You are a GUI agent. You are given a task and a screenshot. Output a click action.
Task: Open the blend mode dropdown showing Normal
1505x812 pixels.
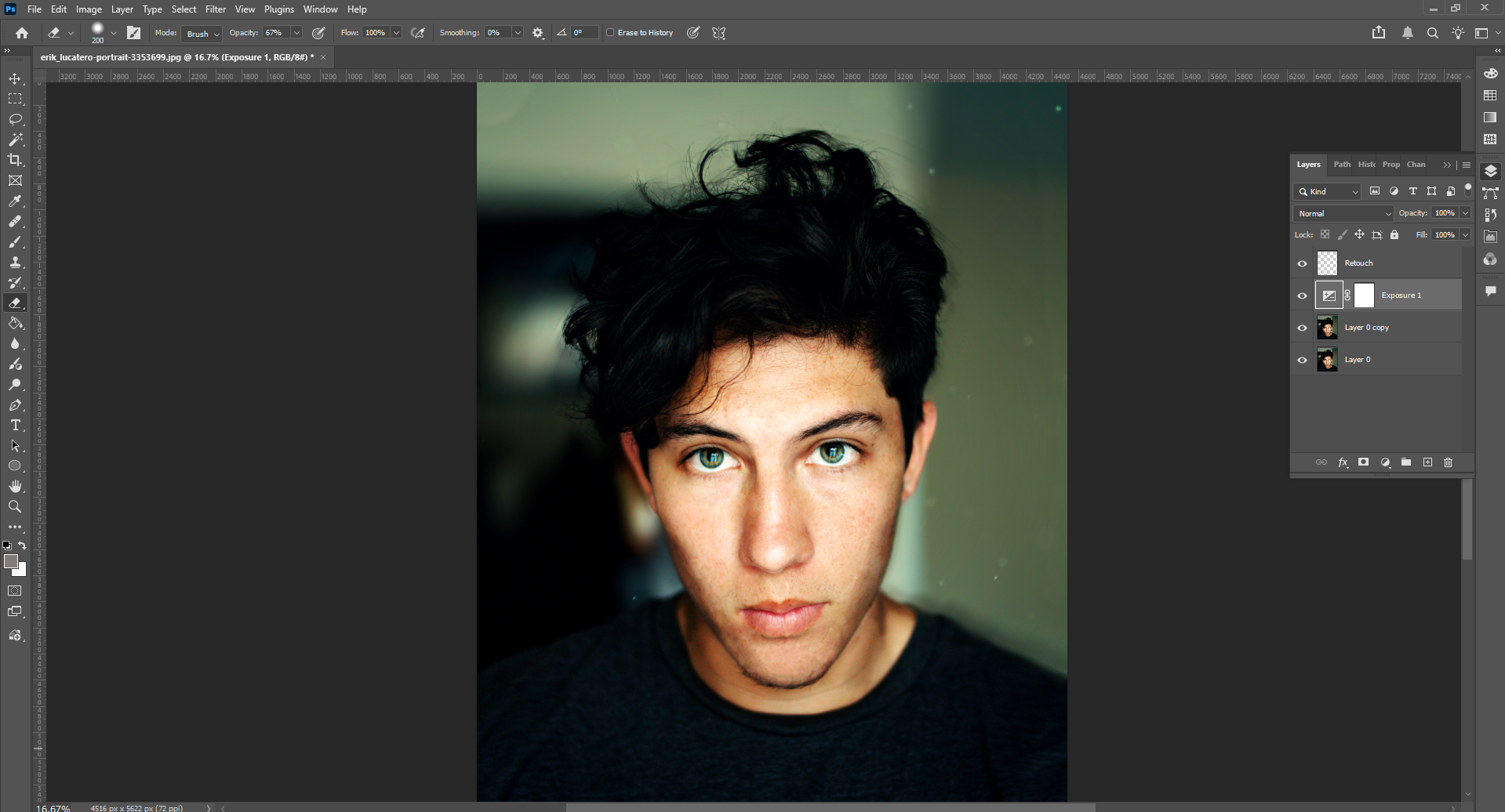pyautogui.click(x=1342, y=213)
